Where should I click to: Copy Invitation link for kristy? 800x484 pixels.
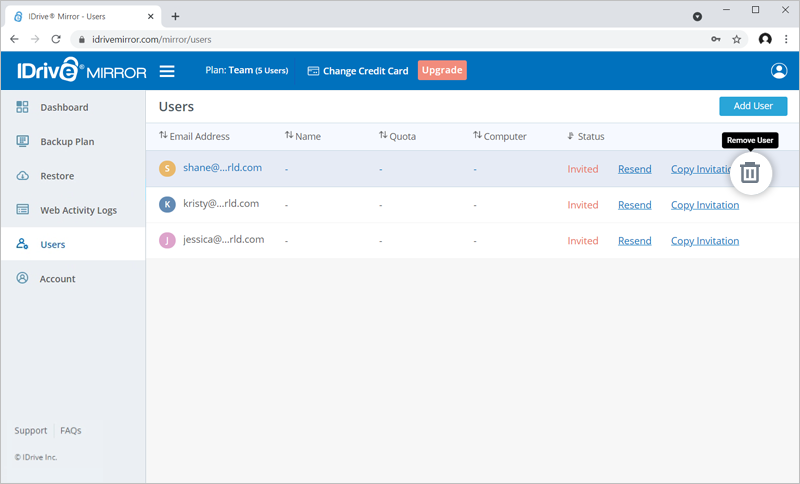pos(705,205)
